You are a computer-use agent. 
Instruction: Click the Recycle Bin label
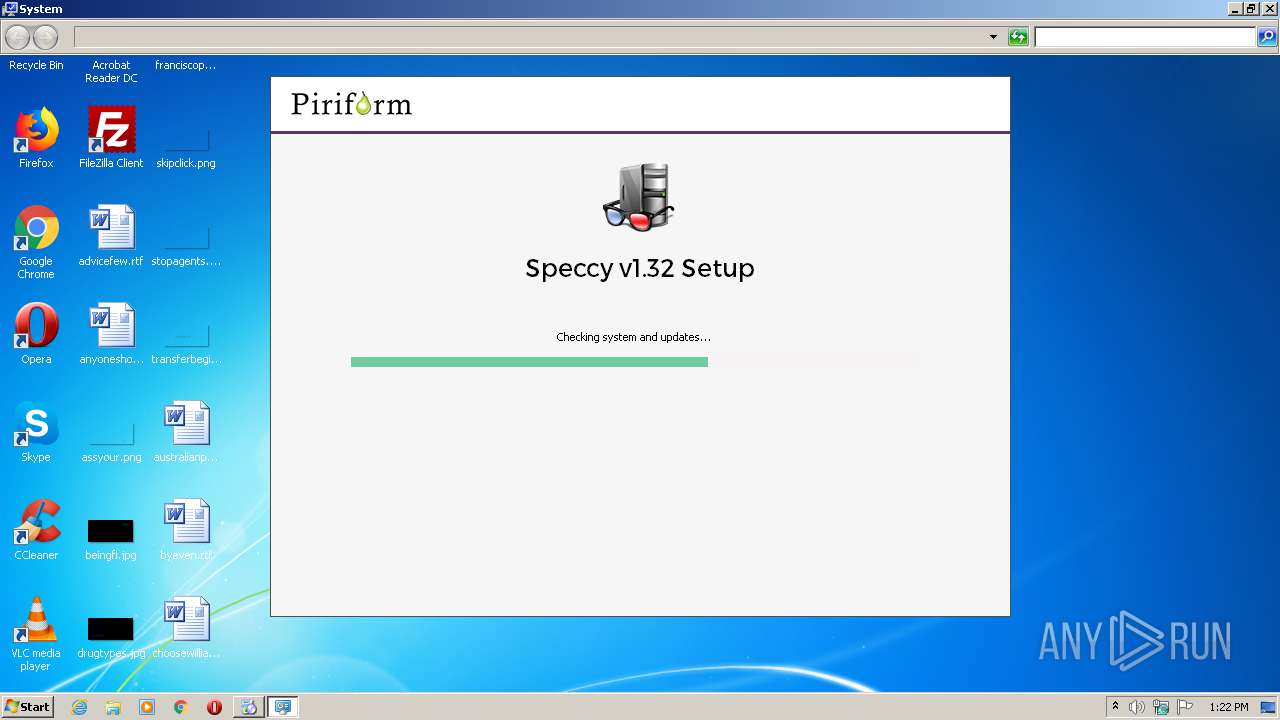click(x=36, y=65)
